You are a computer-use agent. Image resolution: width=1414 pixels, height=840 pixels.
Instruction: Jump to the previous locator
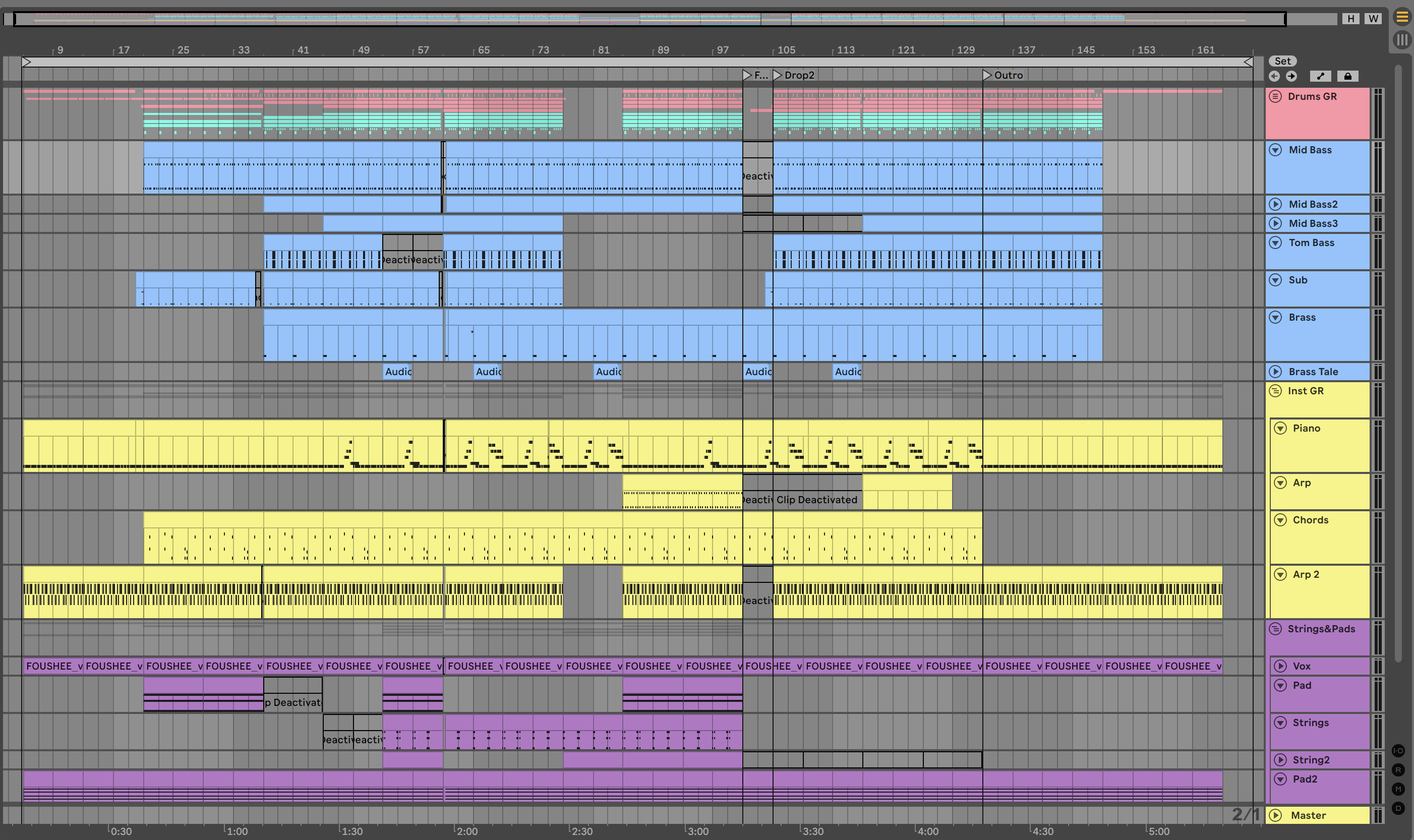tap(1274, 76)
